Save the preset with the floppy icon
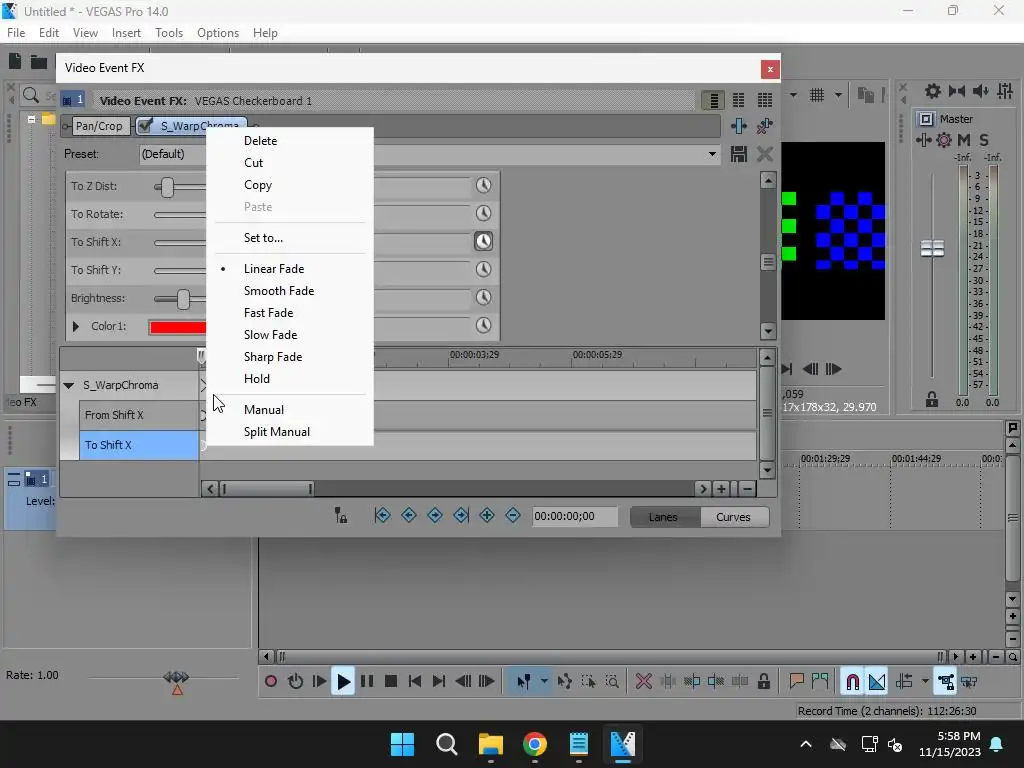The image size is (1024, 768). click(739, 154)
